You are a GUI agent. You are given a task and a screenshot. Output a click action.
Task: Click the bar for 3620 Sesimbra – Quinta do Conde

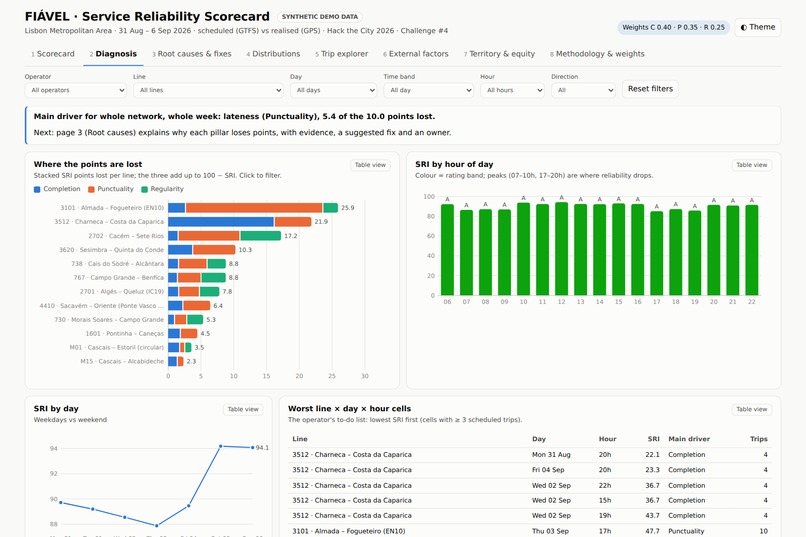point(202,250)
